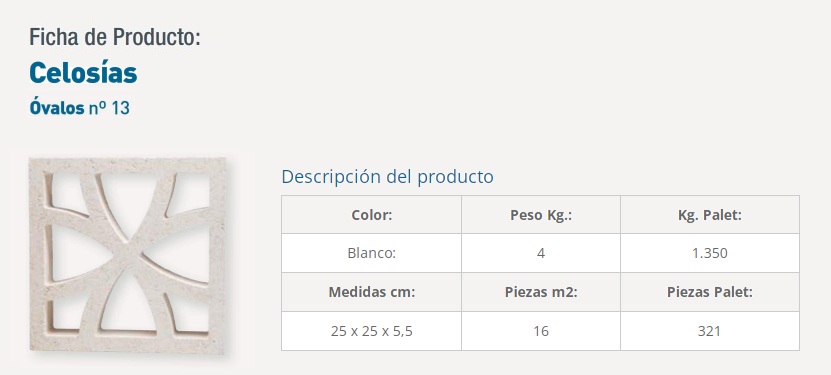
Task: Select the Color: header cell
Action: (x=372, y=215)
